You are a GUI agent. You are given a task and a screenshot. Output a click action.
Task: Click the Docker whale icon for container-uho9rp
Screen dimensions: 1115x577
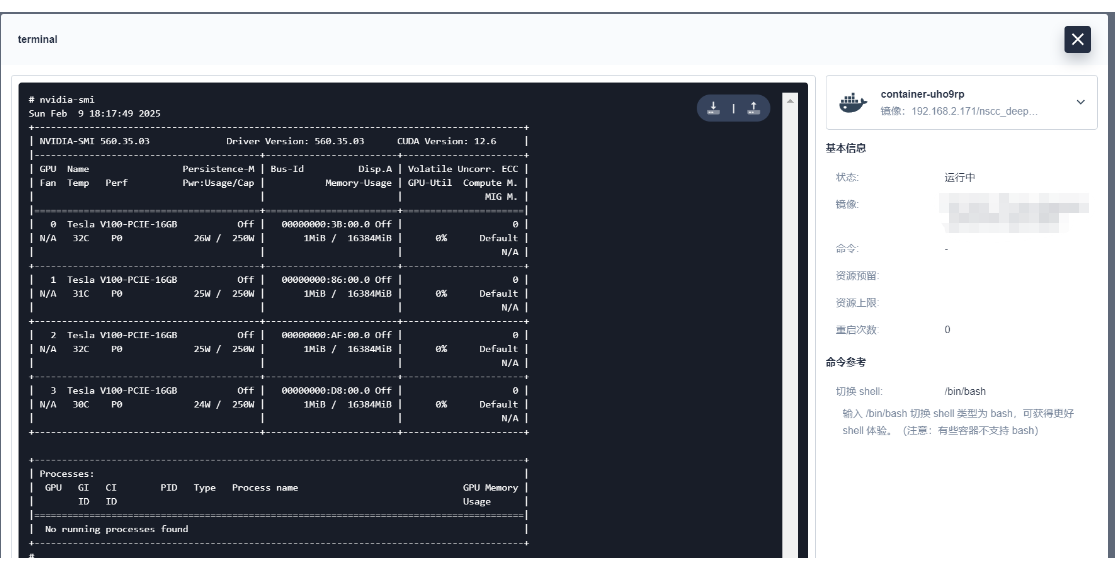coord(853,102)
